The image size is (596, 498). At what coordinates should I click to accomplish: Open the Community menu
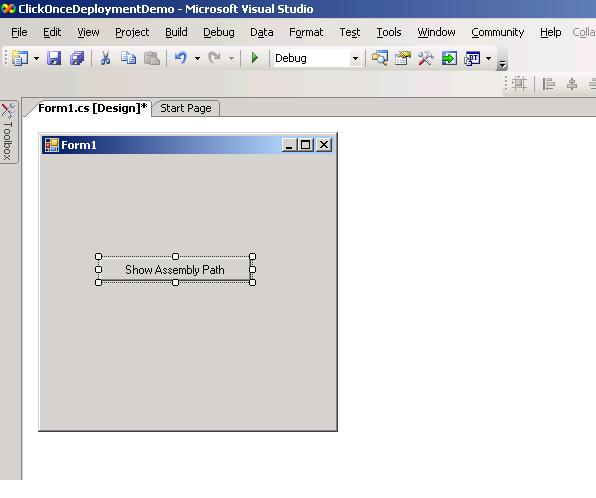(x=498, y=32)
